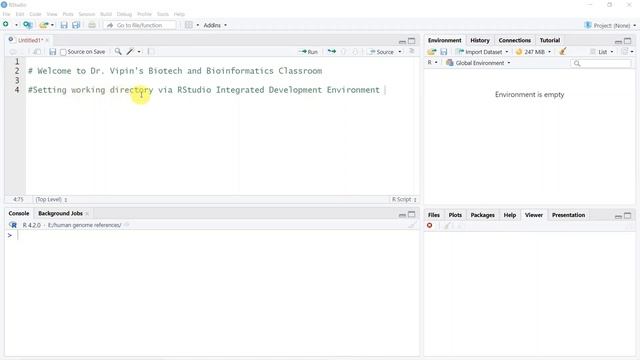640x360 pixels.
Task: Enable the Source on Save checkbox
Action: [63, 52]
